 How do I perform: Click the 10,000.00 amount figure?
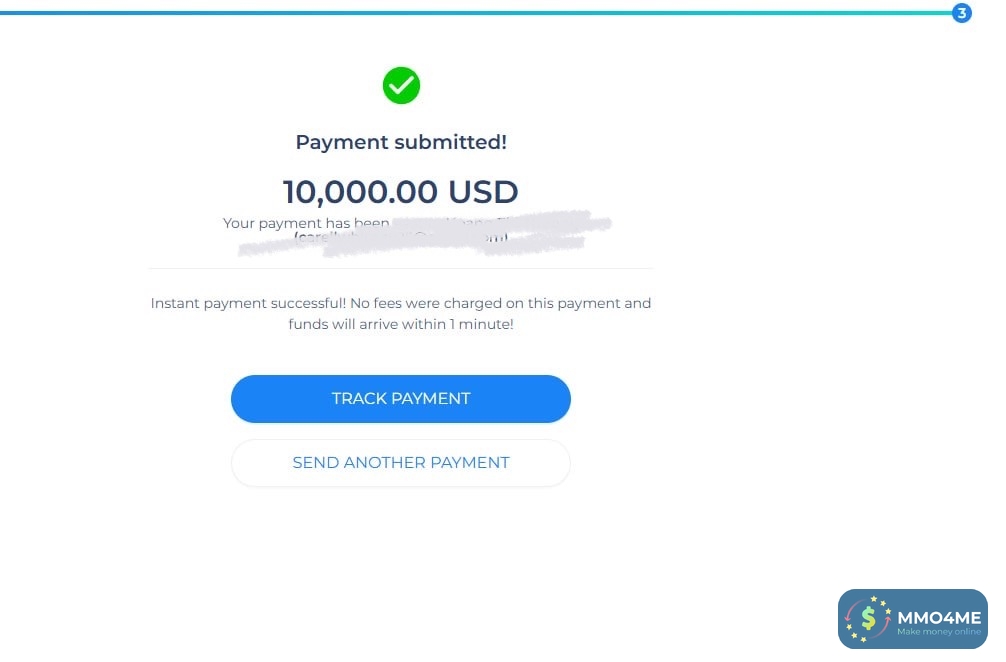point(360,191)
